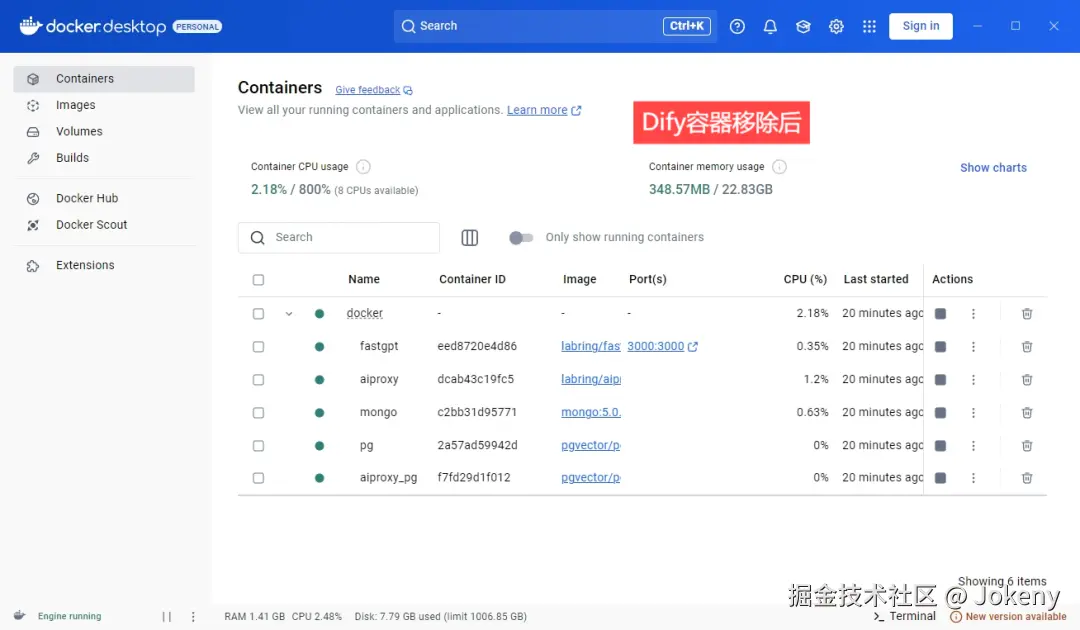Delete the aiproxy_pg container

click(1027, 478)
